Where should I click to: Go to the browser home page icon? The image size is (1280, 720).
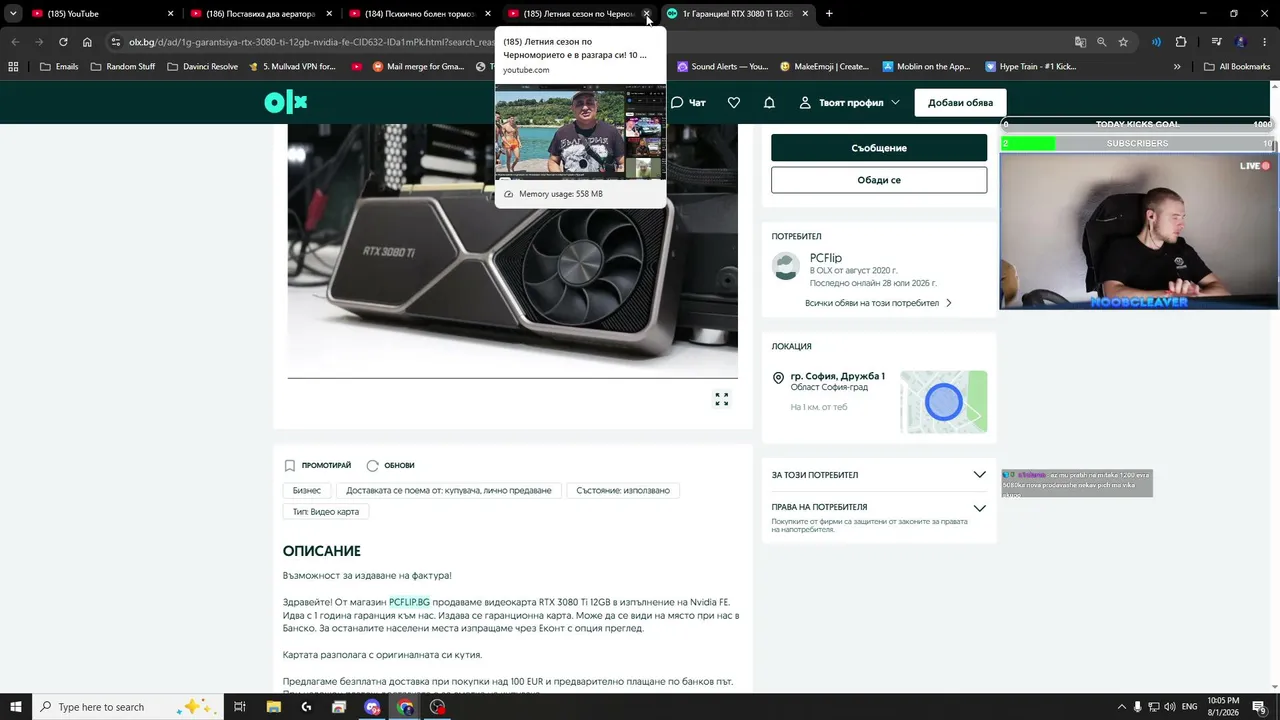(x=87, y=42)
